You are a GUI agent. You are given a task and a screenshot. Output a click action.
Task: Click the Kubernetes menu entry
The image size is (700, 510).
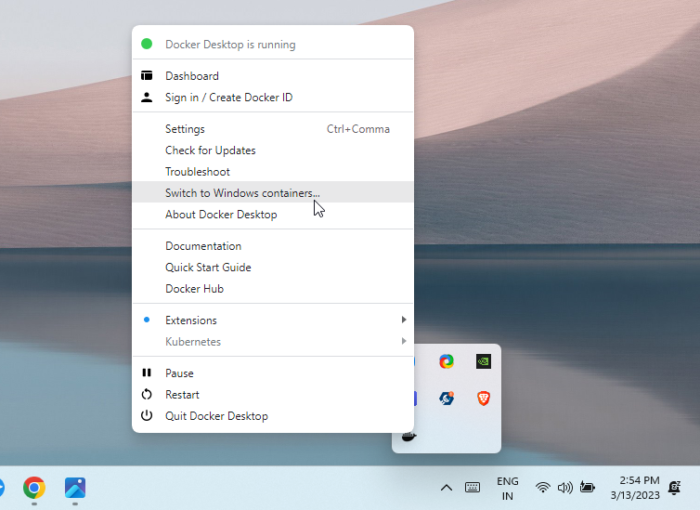[273, 342]
